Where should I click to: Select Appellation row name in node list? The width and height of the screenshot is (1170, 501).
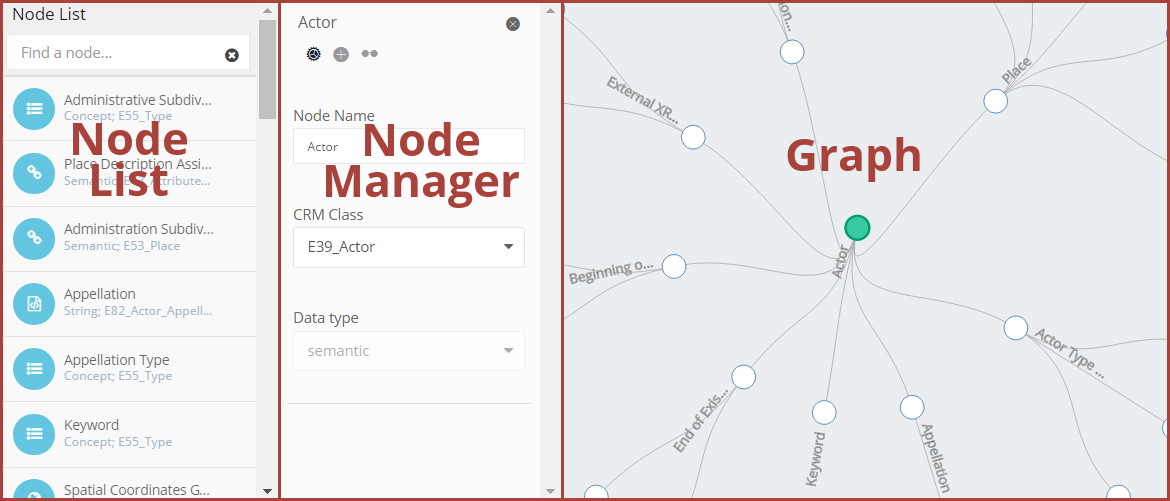100,294
